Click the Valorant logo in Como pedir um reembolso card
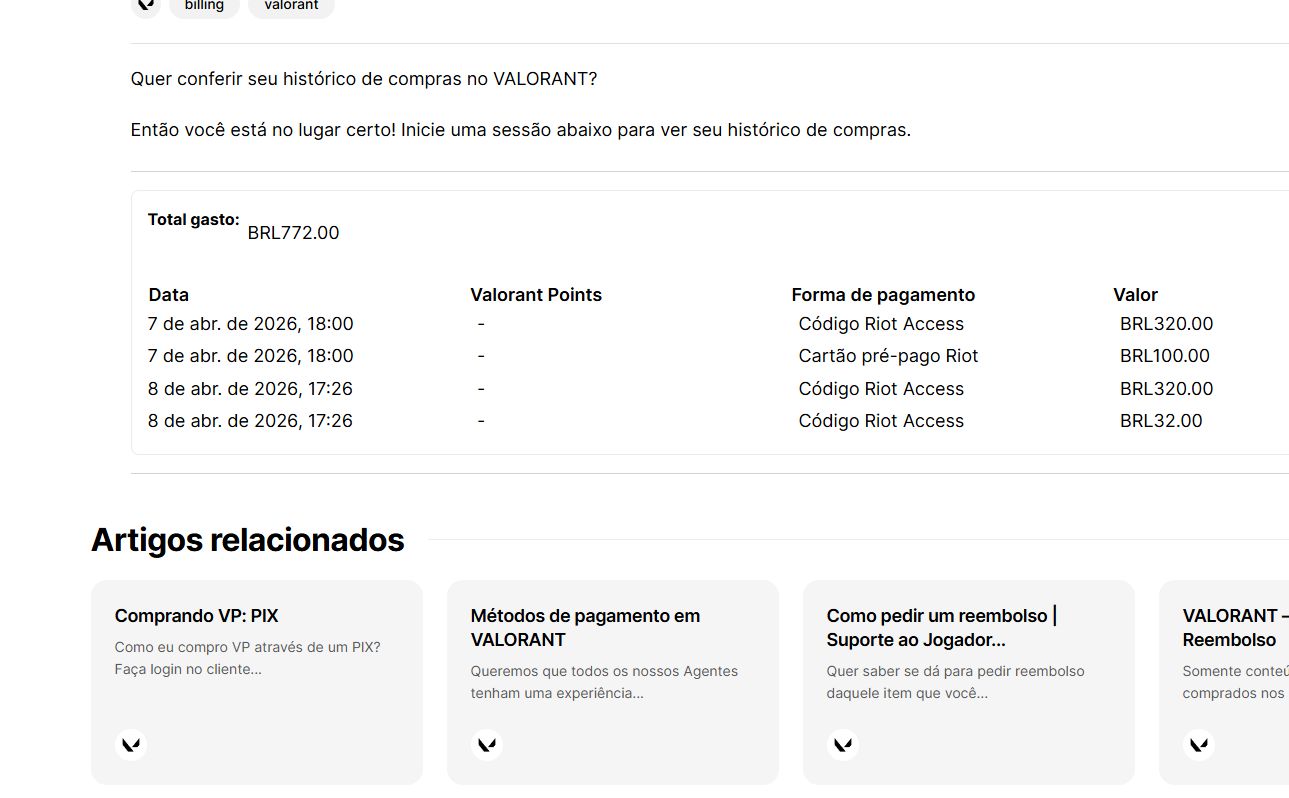This screenshot has width=1289, height=798. 843,745
